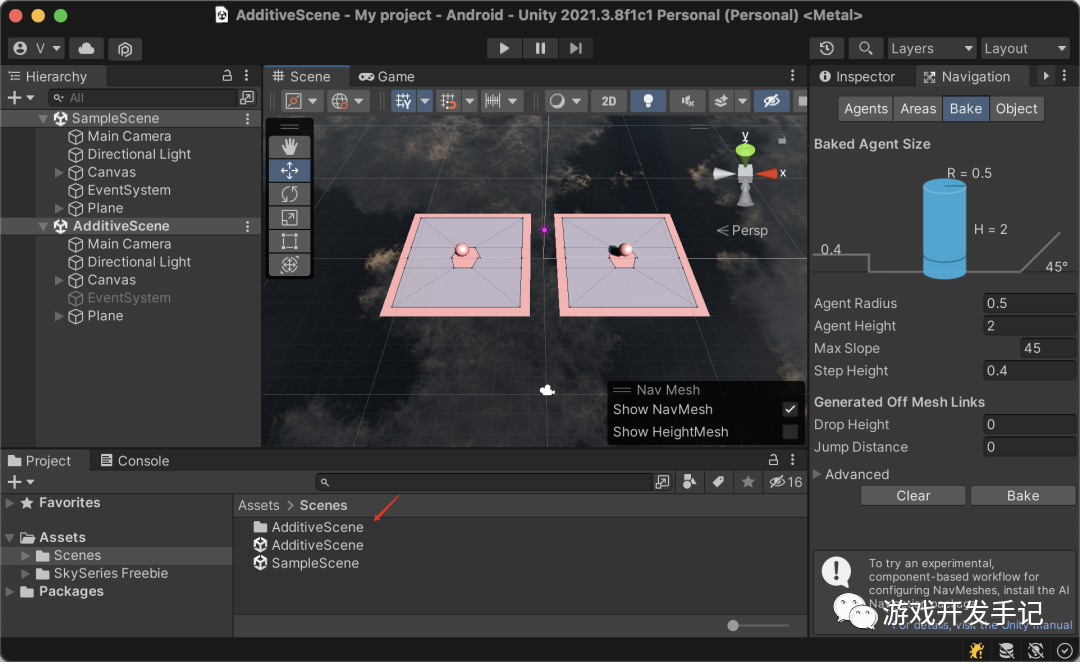Check the Show HeightMesh checkbox
Viewport: 1080px width, 662px height.
click(790, 432)
